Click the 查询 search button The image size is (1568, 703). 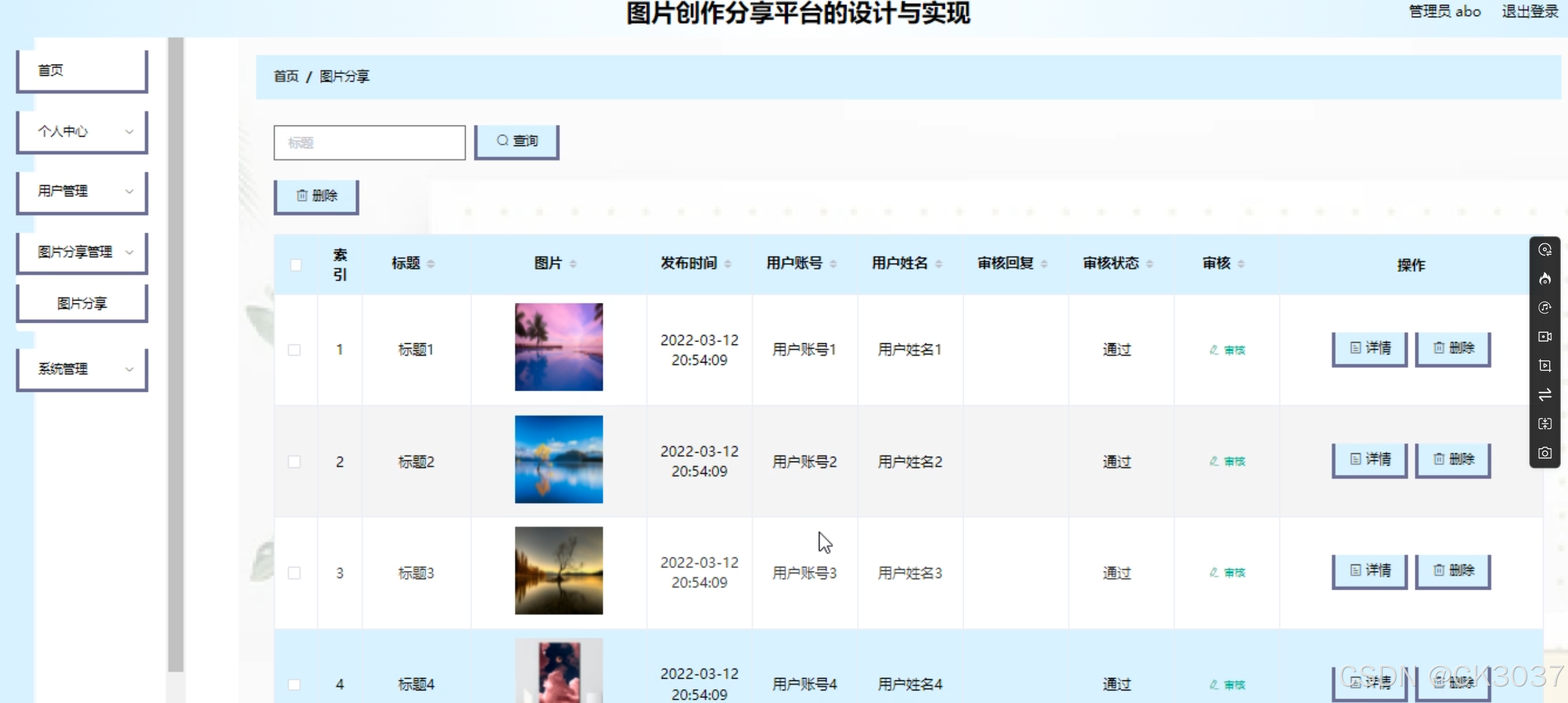pos(517,142)
